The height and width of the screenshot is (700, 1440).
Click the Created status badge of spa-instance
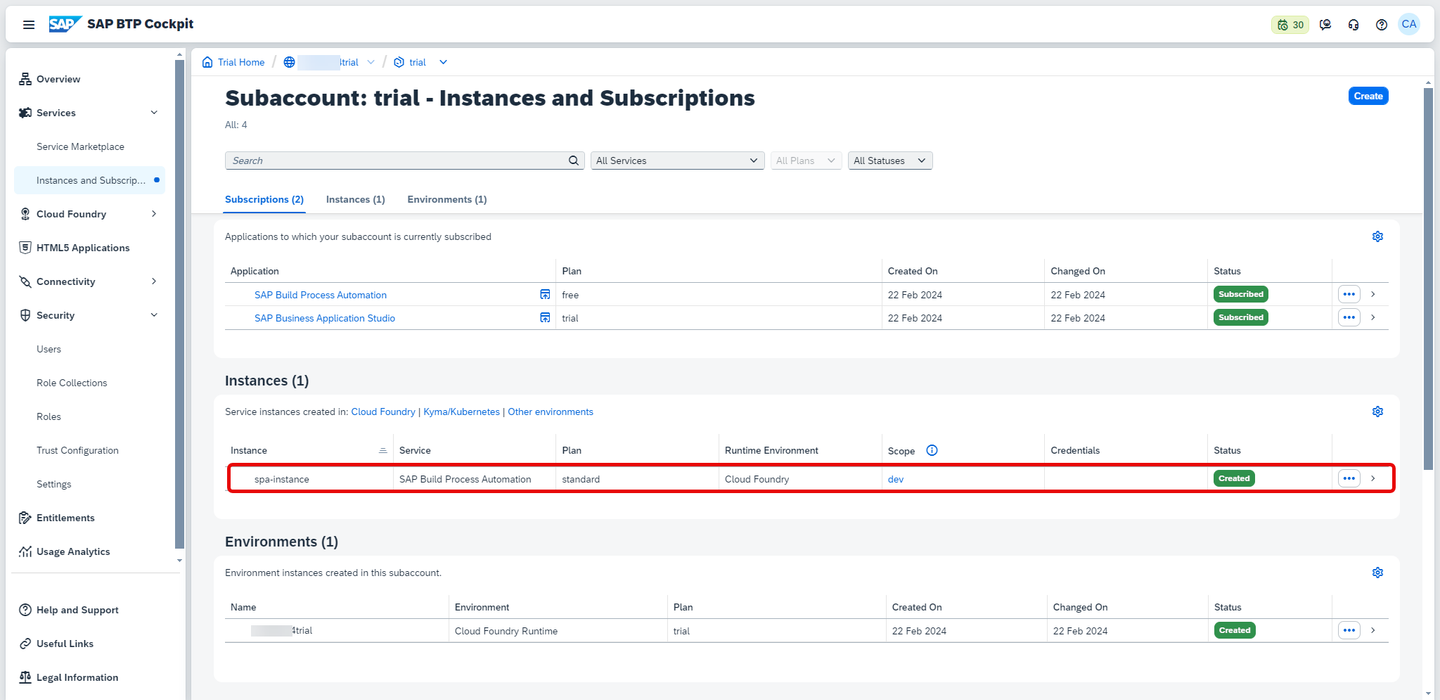1234,478
